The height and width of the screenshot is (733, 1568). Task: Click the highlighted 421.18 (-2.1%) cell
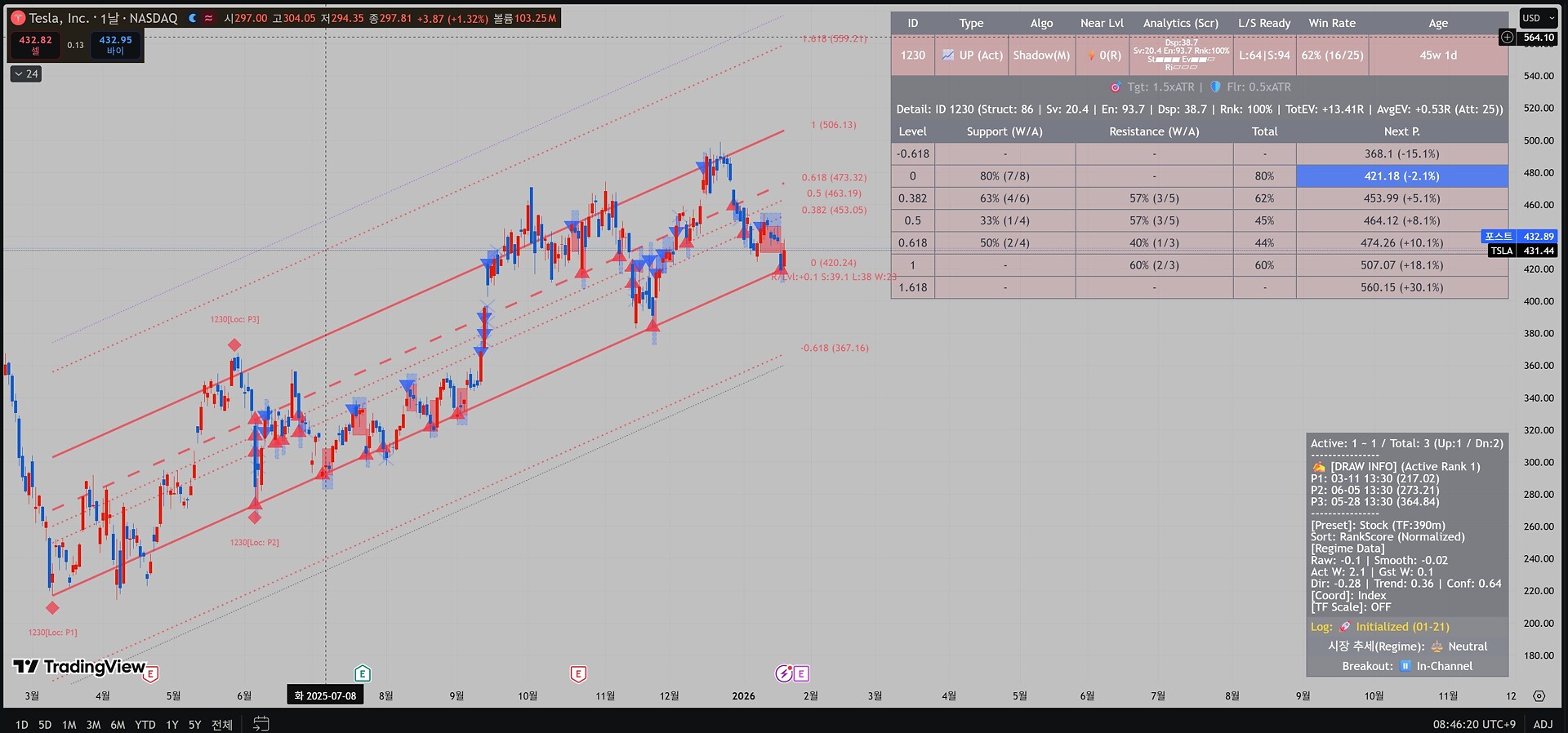click(1401, 175)
